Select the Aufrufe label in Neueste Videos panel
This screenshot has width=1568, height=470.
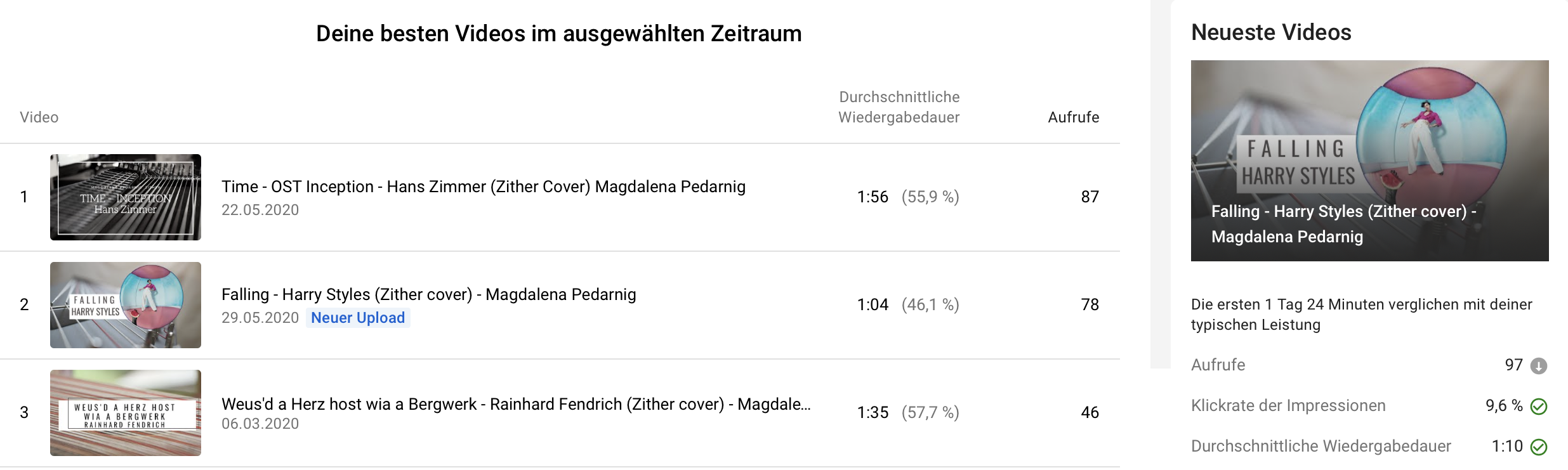pyautogui.click(x=1218, y=365)
